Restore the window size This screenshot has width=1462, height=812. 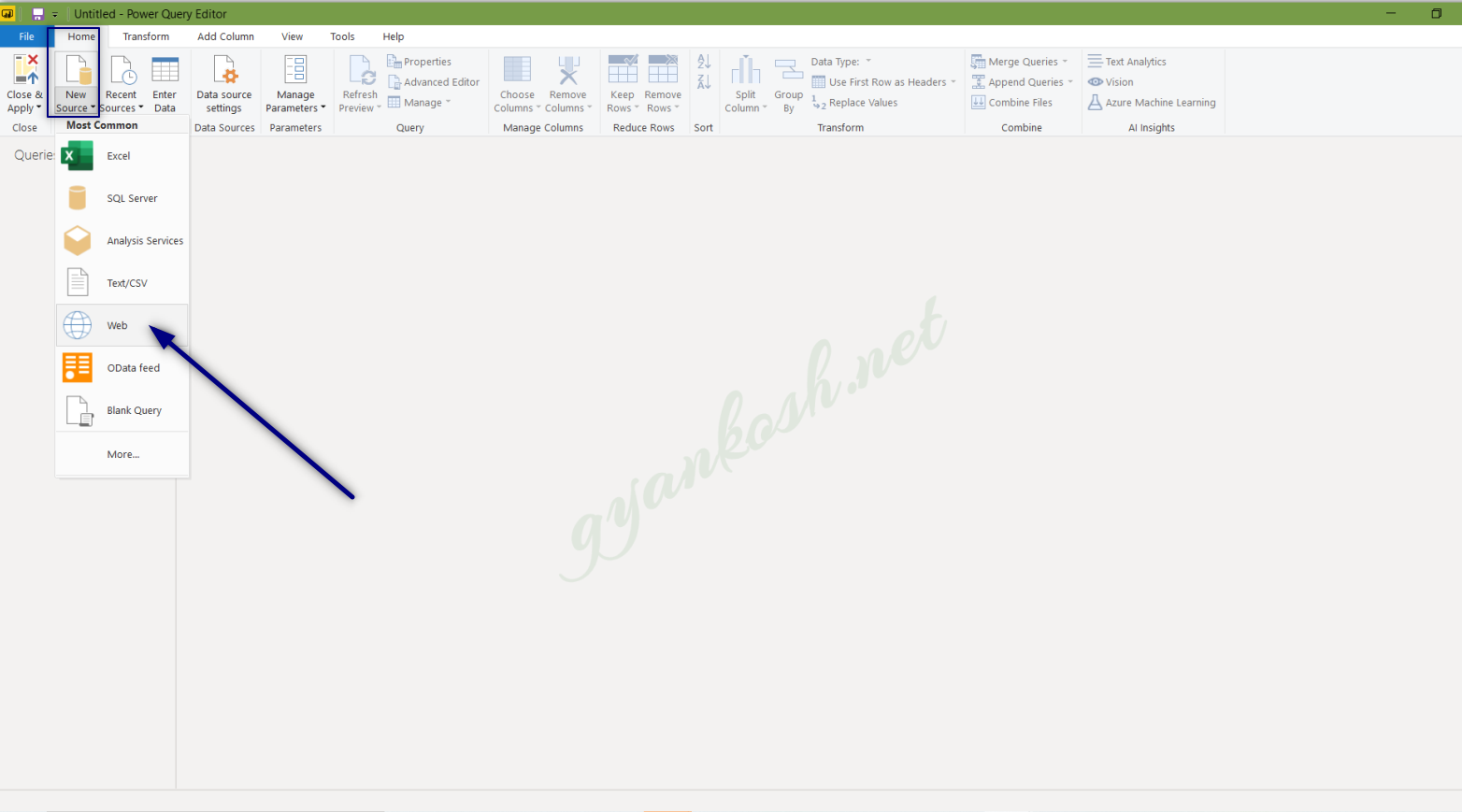coord(1437,13)
